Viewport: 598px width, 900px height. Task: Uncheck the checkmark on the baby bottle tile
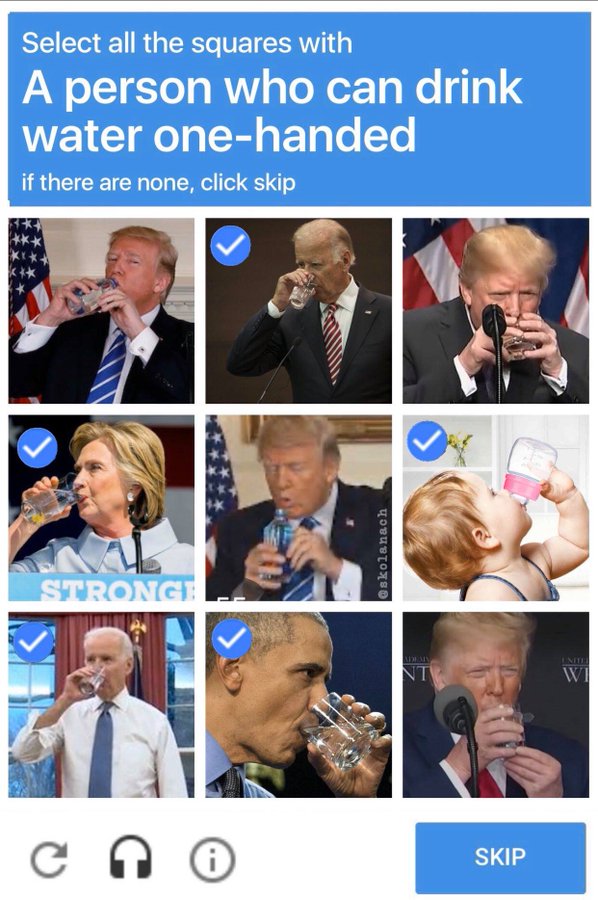(427, 441)
